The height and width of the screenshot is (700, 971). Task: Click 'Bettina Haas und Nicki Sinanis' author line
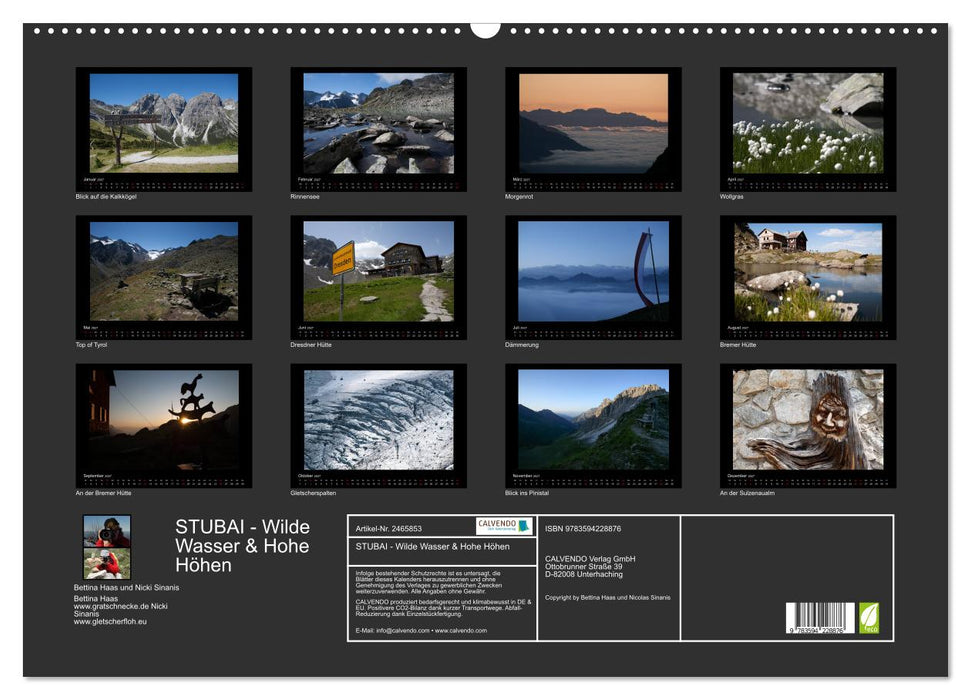pos(126,587)
